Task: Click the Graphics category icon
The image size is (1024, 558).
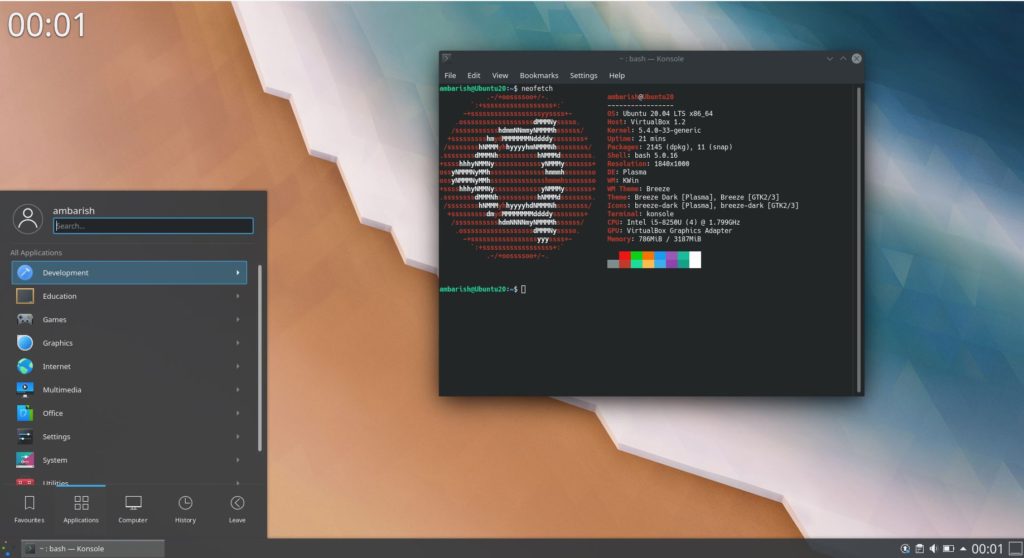Action: coord(25,343)
